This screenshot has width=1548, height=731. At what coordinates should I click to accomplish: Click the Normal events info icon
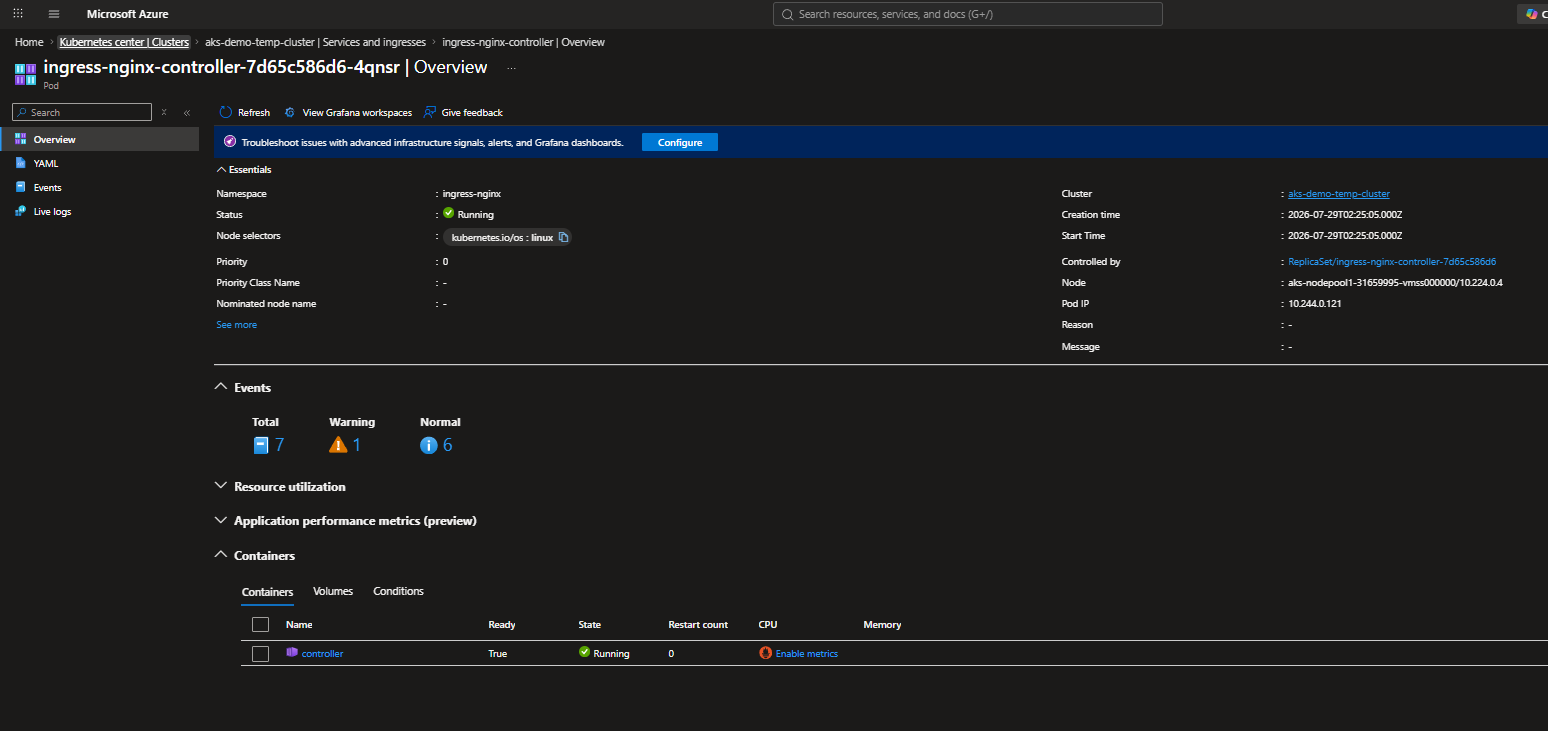(429, 445)
